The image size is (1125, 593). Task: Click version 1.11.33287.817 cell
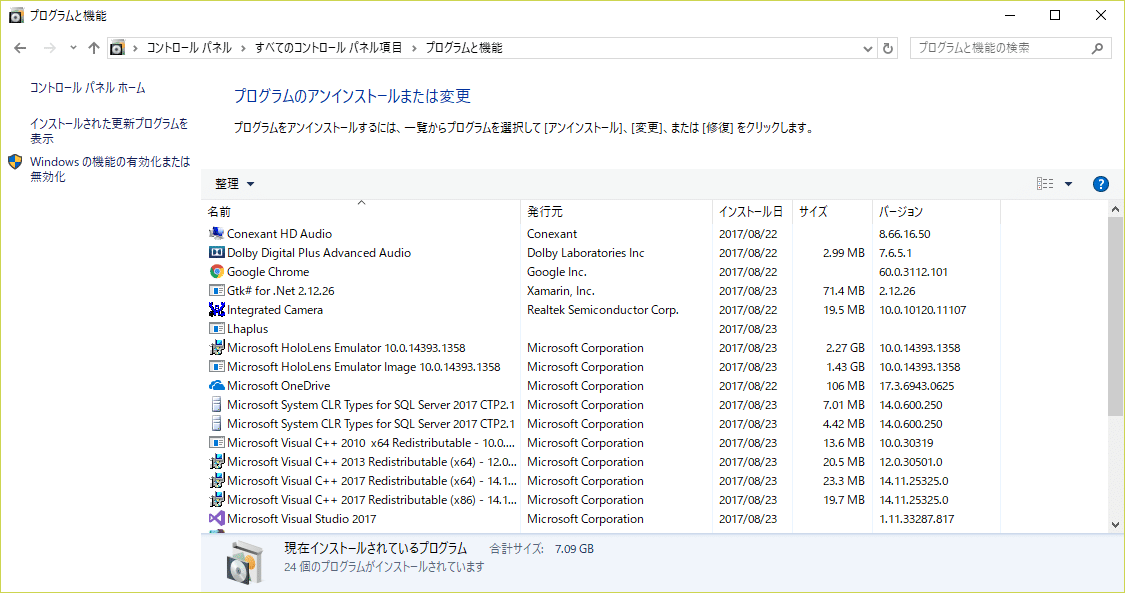(917, 518)
